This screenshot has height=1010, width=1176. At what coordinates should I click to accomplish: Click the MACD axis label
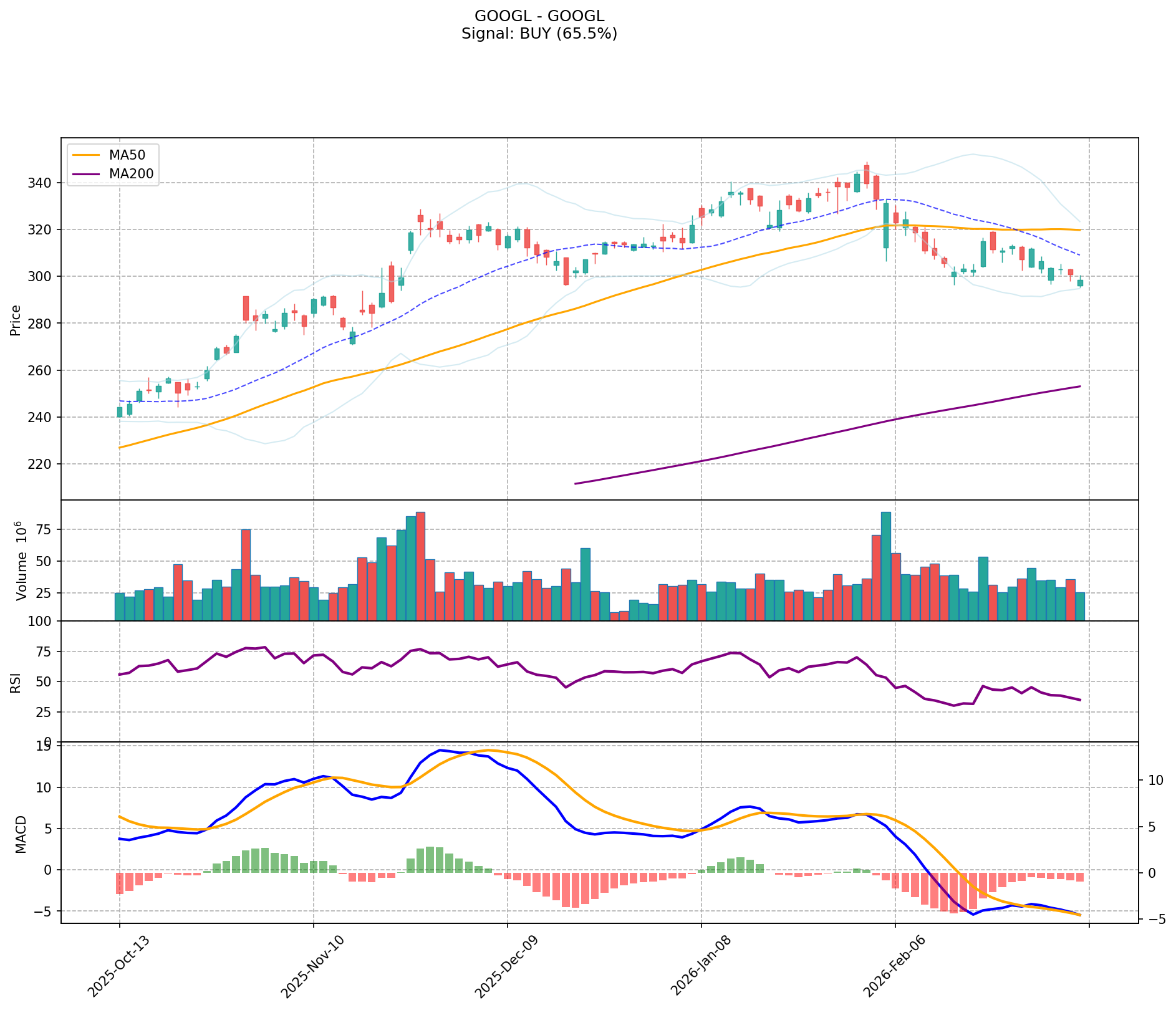[x=21, y=834]
